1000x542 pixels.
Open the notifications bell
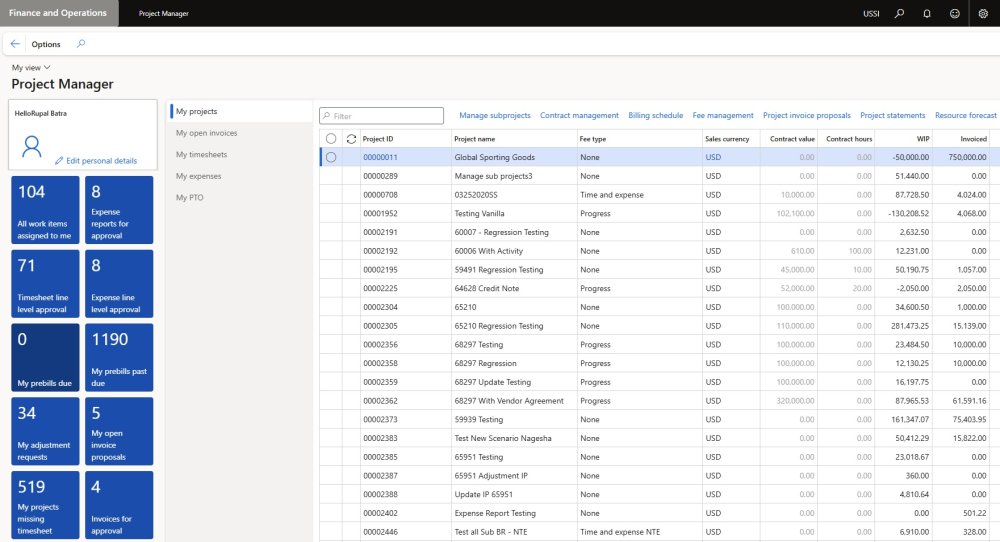coord(927,13)
